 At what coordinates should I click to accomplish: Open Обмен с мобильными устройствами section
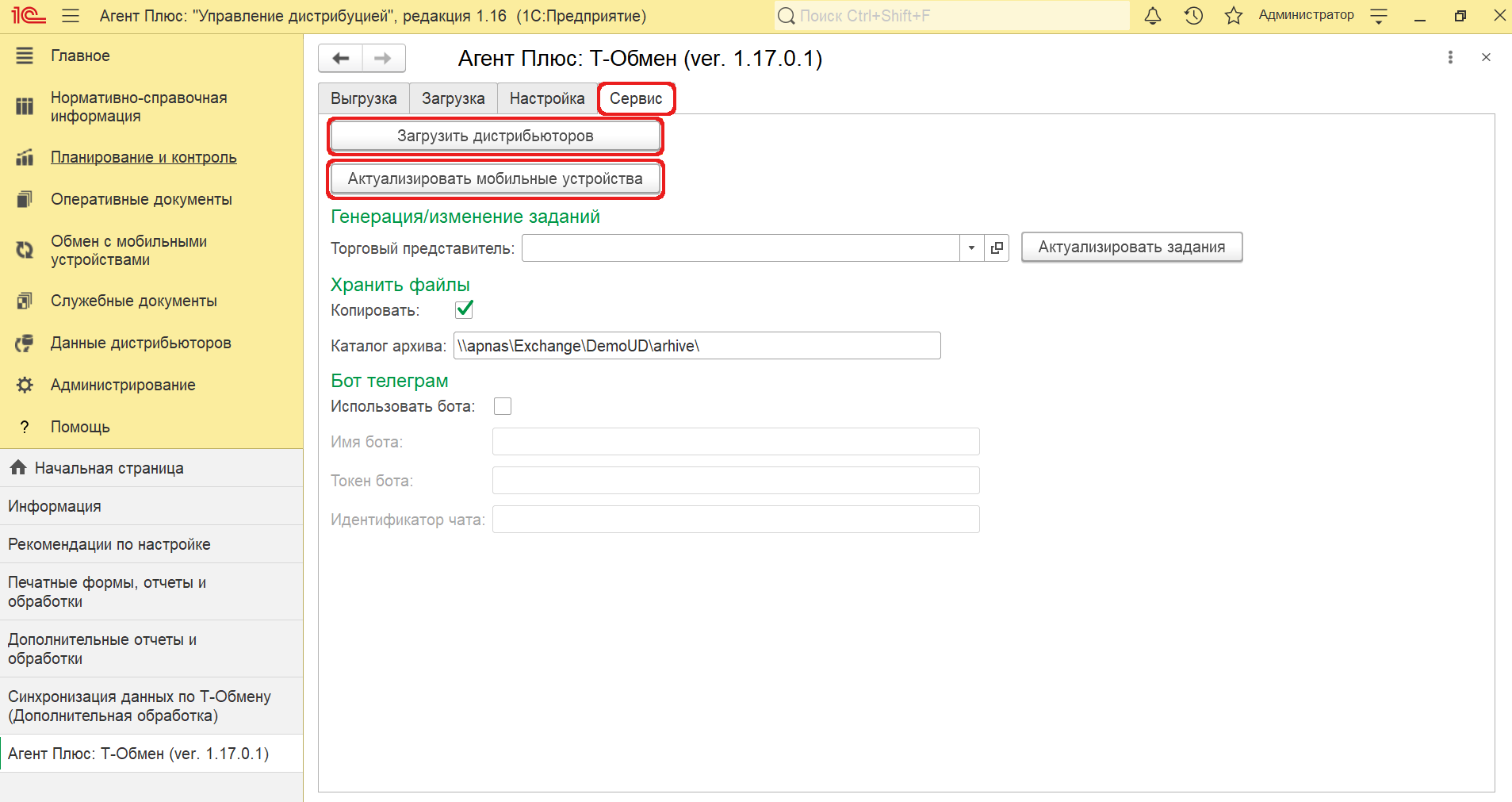click(128, 250)
